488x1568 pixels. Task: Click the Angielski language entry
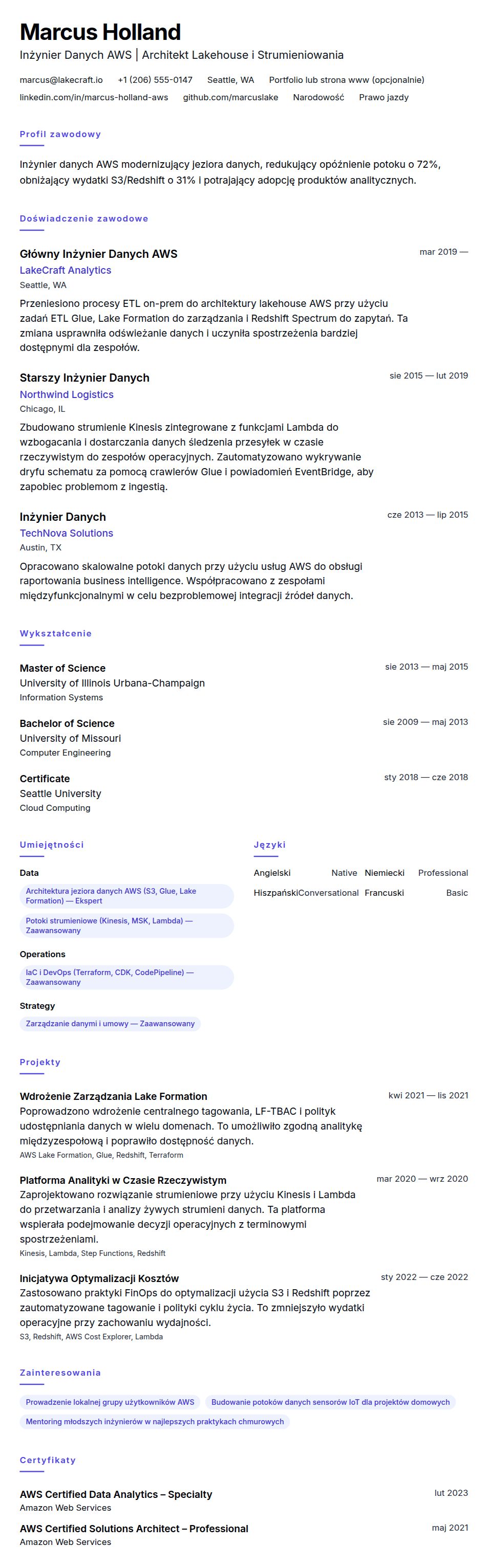pos(305,873)
